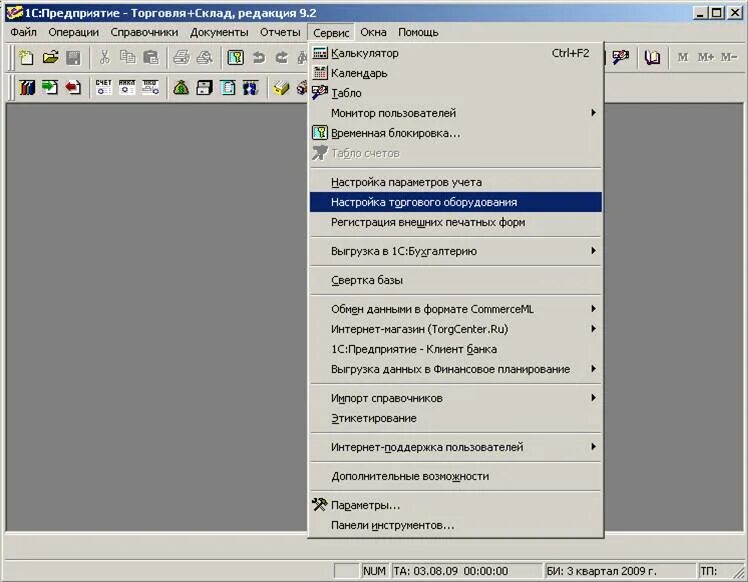Viewport: 748px width, 582px height.
Task: Open the Помощь menu
Action: click(x=418, y=32)
